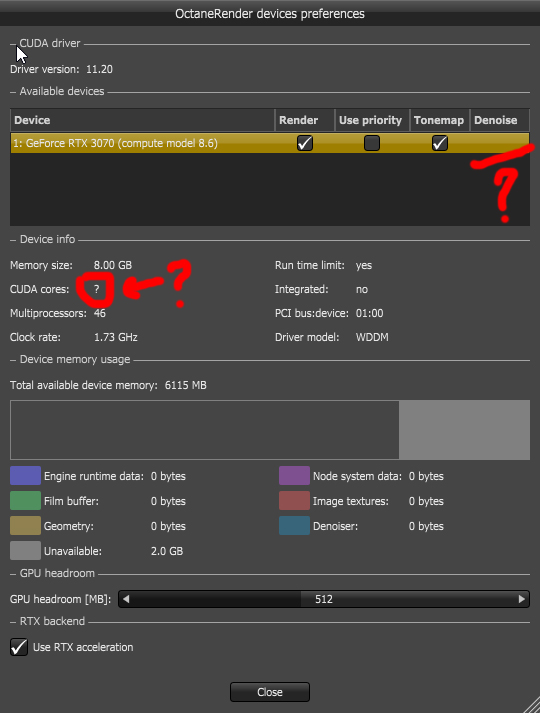The height and width of the screenshot is (713, 540).
Task: Click the Film buffer green swatch
Action: tap(25, 501)
